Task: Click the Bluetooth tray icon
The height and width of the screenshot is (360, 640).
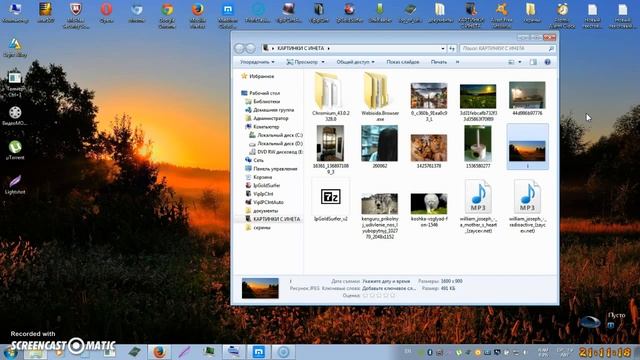Action: pyautogui.click(x=429, y=352)
